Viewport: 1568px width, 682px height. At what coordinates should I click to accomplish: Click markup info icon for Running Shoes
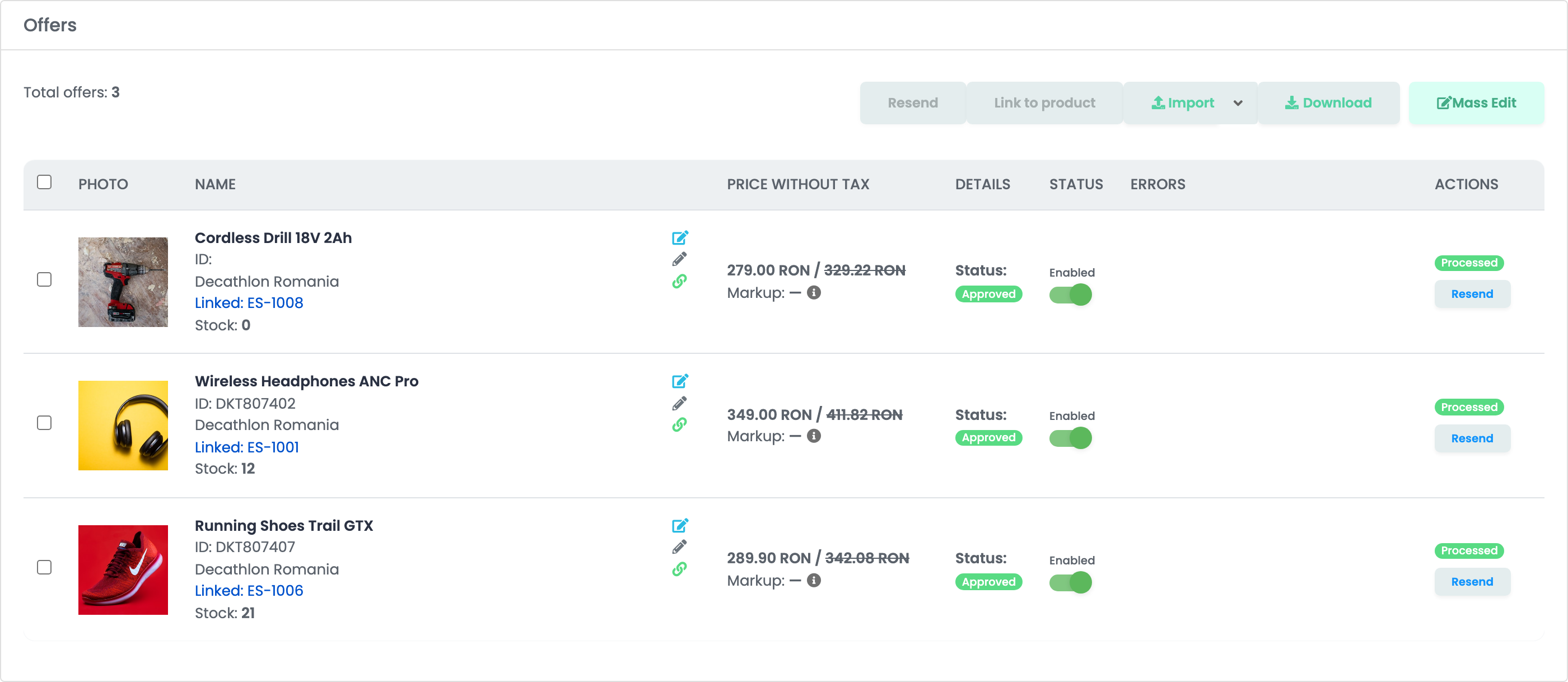(x=814, y=581)
